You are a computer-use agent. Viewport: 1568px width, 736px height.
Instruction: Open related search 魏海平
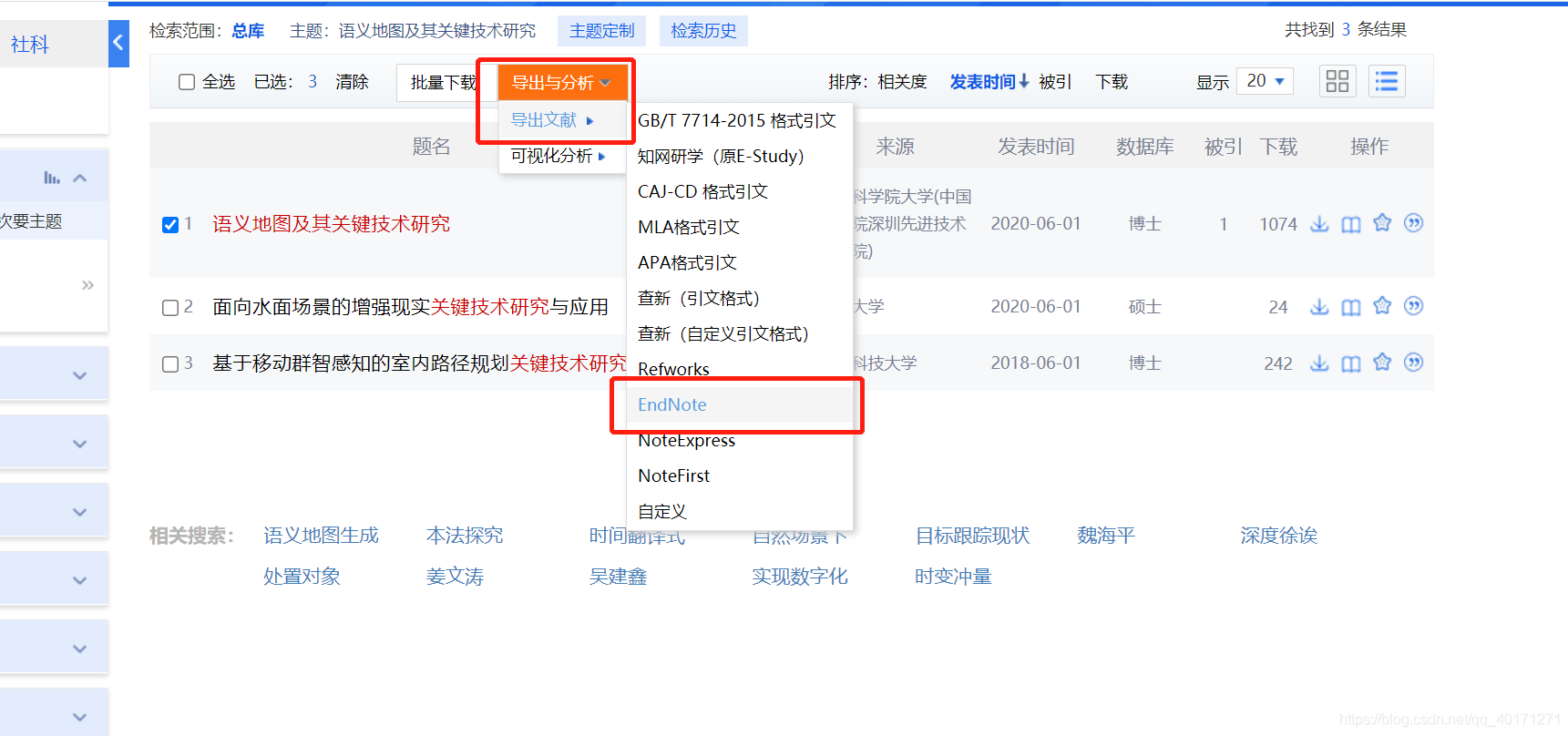[1106, 536]
